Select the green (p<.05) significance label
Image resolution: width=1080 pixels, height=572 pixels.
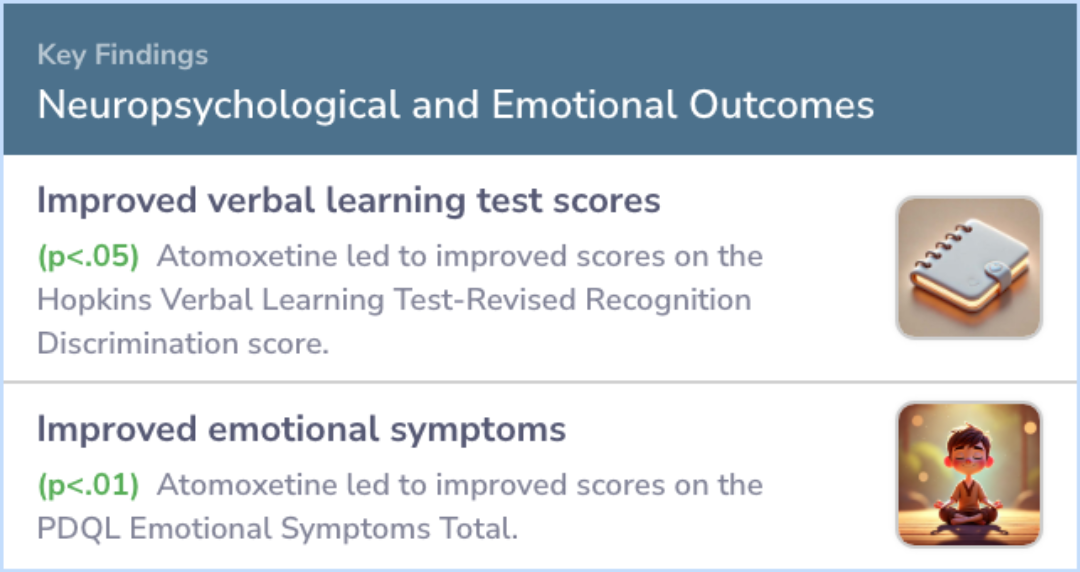coord(88,256)
